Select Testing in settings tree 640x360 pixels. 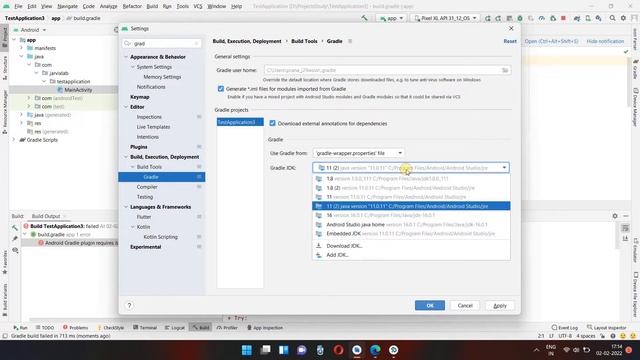(x=145, y=197)
